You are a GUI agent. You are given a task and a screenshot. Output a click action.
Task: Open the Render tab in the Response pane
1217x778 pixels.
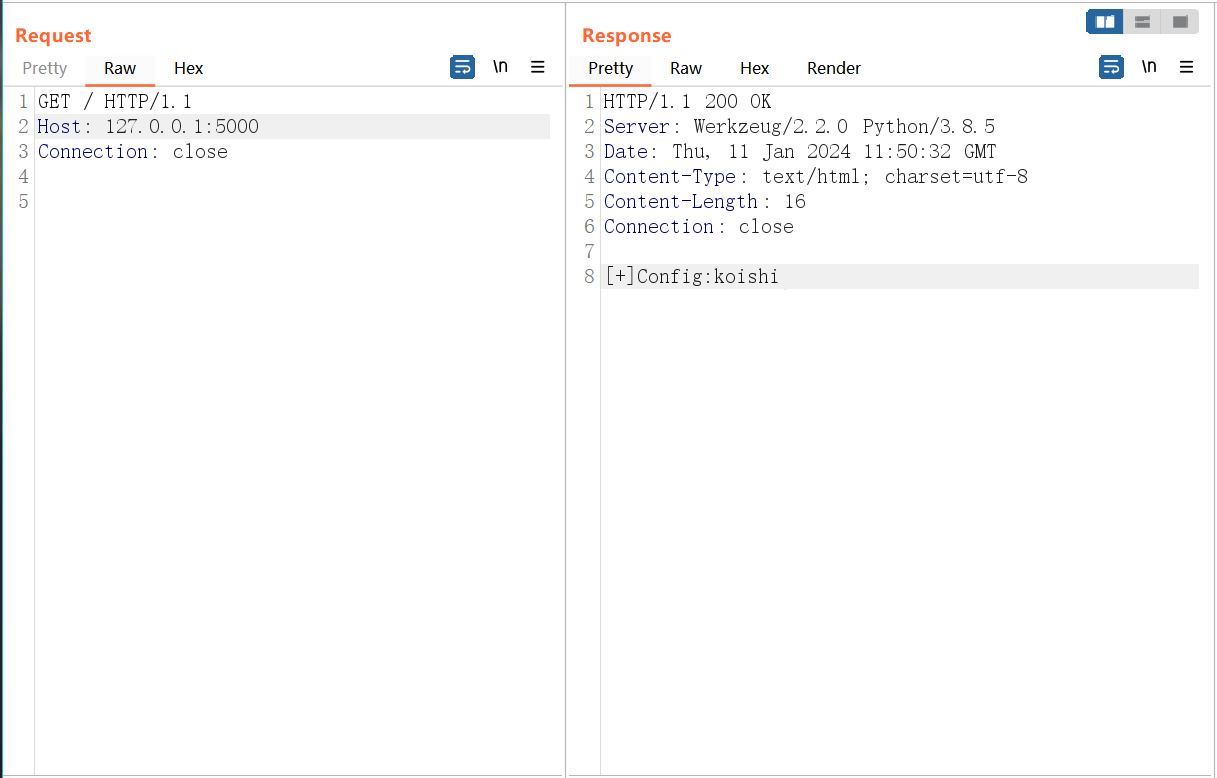tap(834, 68)
